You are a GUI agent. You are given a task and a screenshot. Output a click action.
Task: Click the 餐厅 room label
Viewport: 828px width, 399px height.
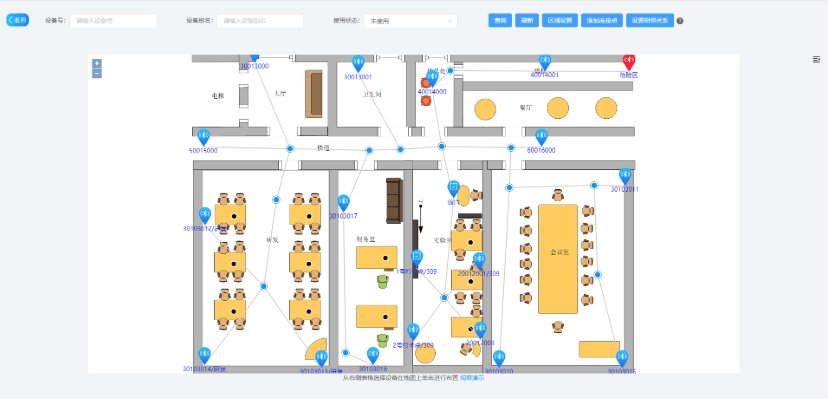pos(525,108)
